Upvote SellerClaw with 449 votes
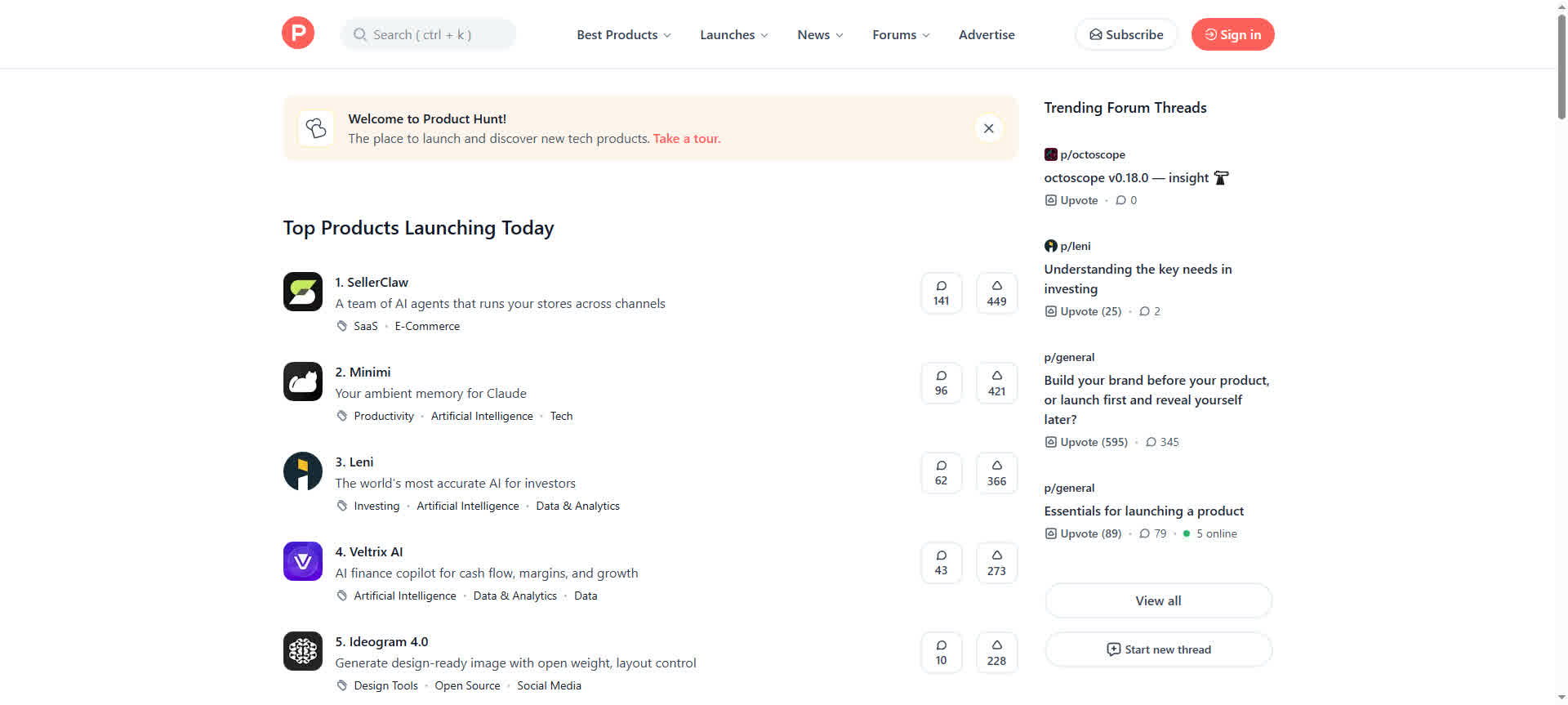This screenshot has width=1568, height=705. [997, 293]
